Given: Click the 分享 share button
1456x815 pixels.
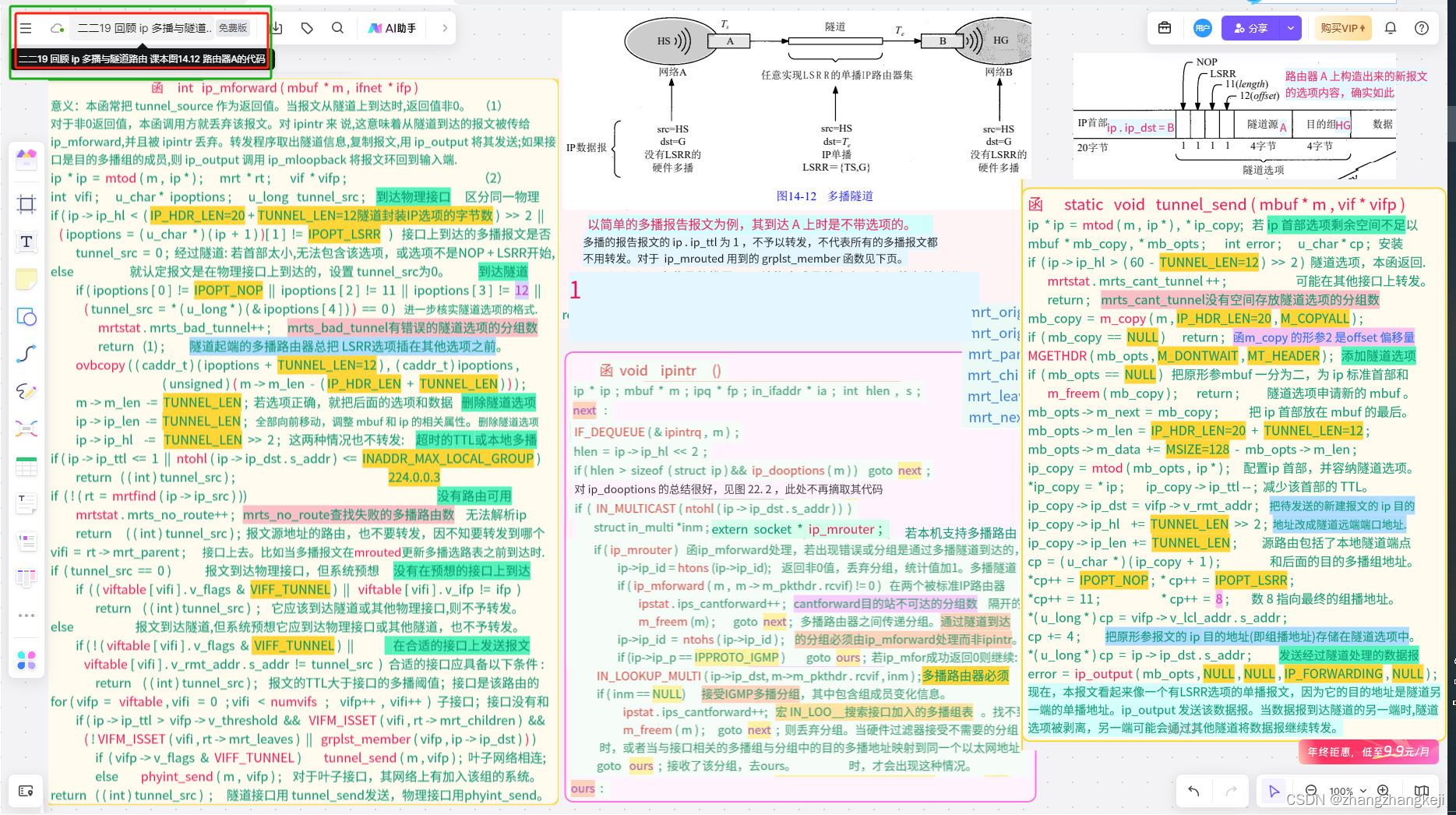Looking at the screenshot, I should pyautogui.click(x=1251, y=28).
